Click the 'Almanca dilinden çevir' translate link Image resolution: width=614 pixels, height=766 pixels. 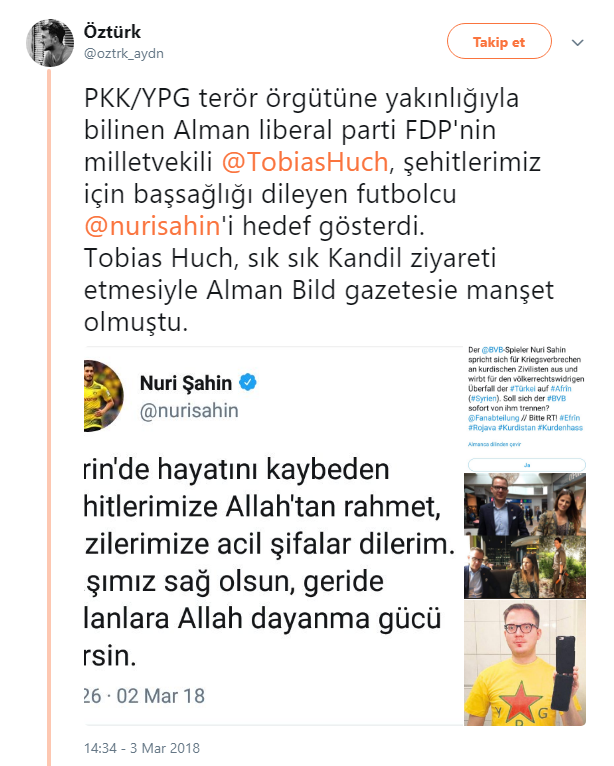point(494,445)
